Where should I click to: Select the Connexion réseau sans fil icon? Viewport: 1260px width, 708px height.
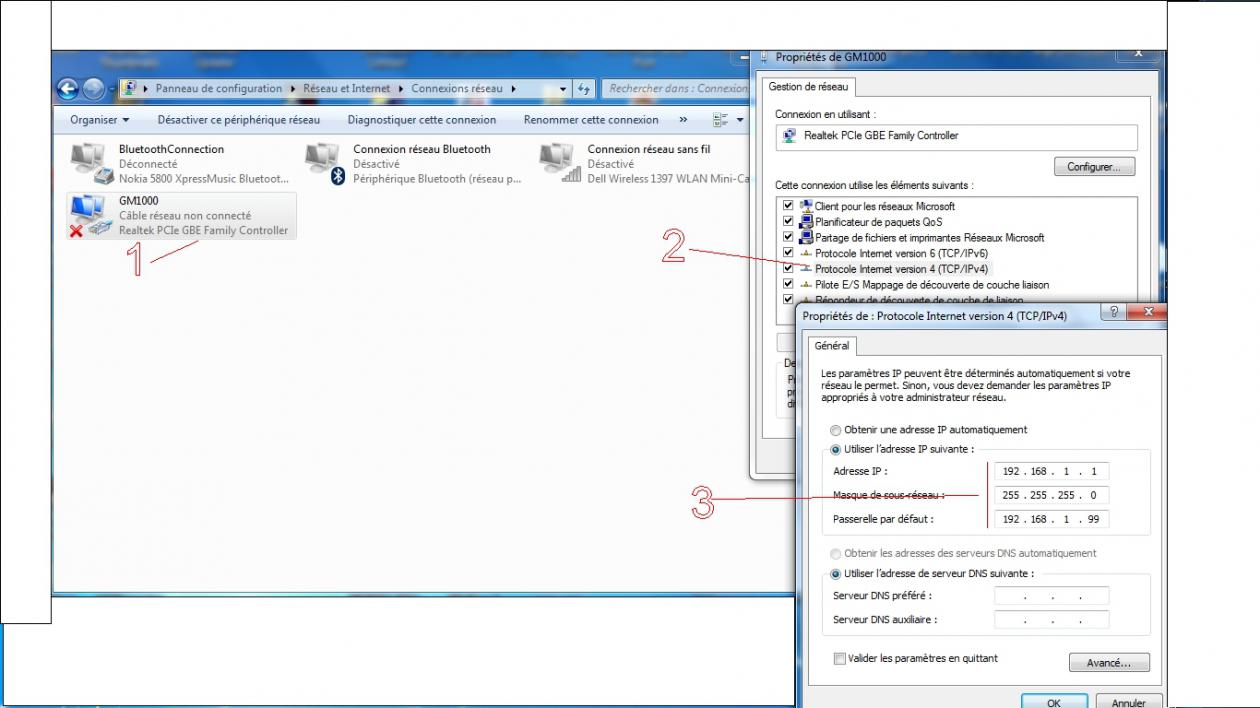point(560,163)
